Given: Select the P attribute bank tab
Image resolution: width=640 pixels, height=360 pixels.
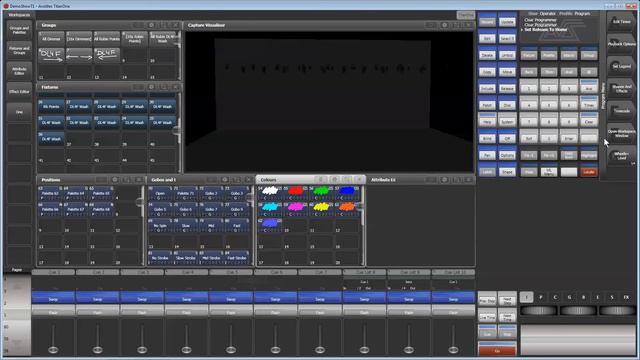Looking at the screenshot, I should tap(541, 297).
